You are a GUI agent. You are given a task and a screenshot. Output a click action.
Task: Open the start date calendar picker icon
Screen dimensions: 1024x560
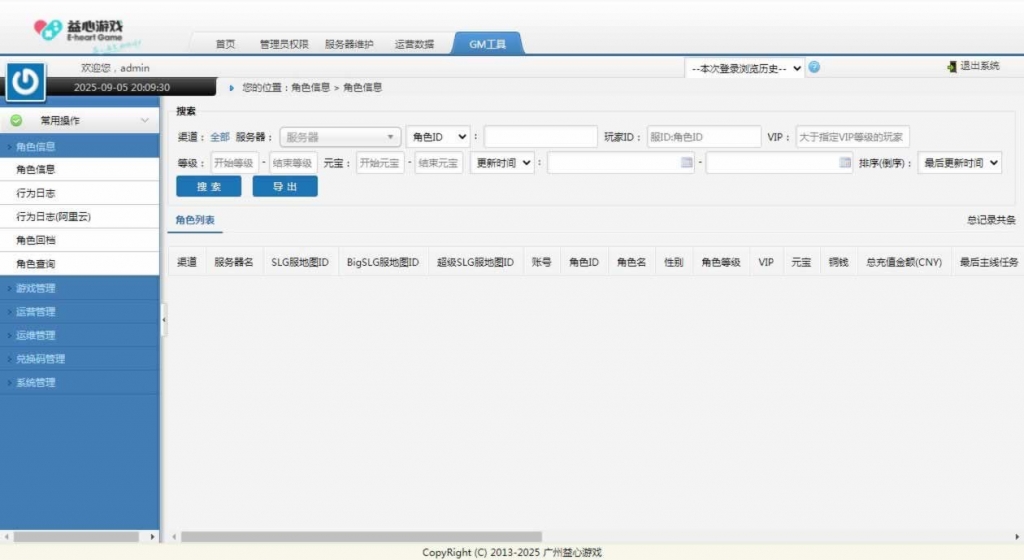click(686, 162)
